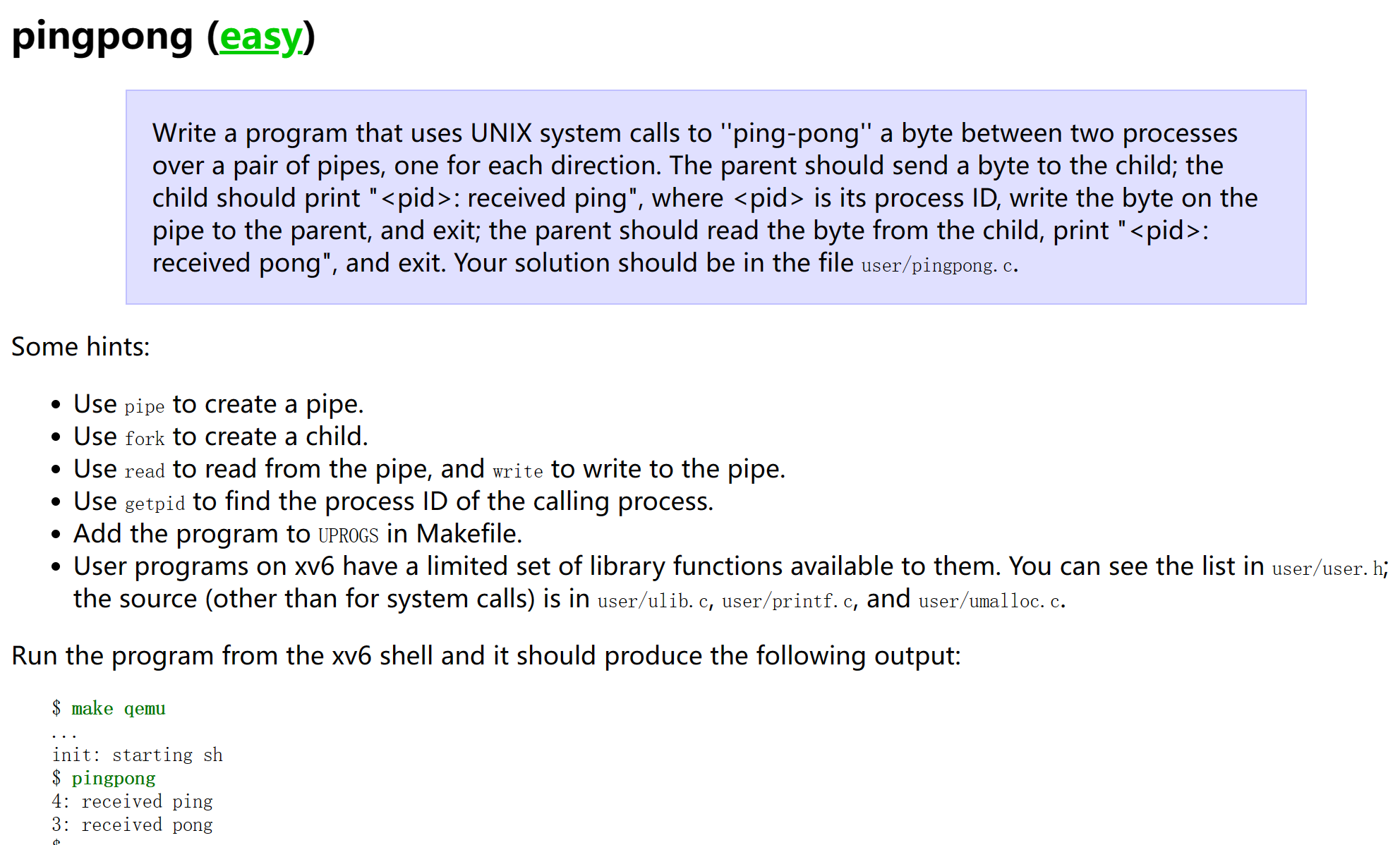Click the green "make qemu" command

[118, 709]
